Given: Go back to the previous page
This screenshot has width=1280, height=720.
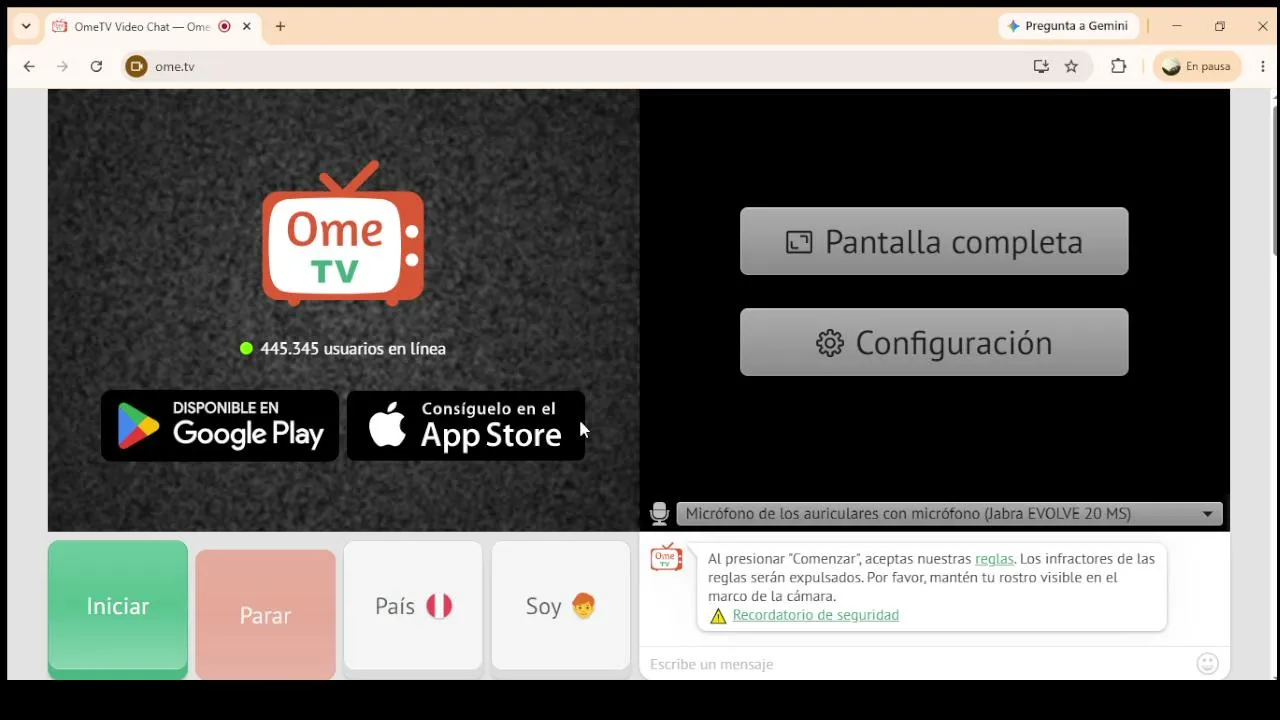Looking at the screenshot, I should tap(29, 66).
